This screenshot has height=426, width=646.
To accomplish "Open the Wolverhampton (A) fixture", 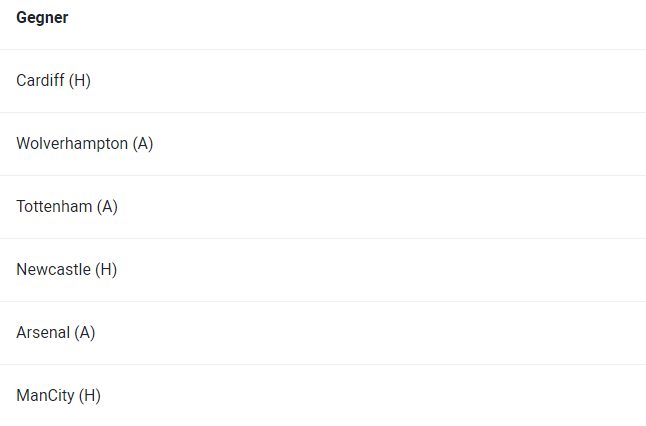I will [x=84, y=144].
